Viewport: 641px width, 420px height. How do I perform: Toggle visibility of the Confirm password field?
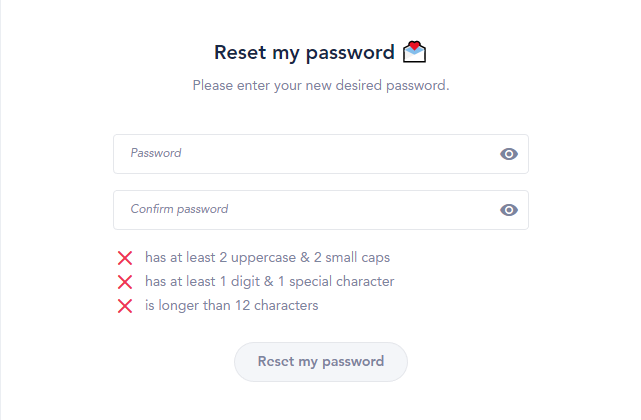coord(509,210)
